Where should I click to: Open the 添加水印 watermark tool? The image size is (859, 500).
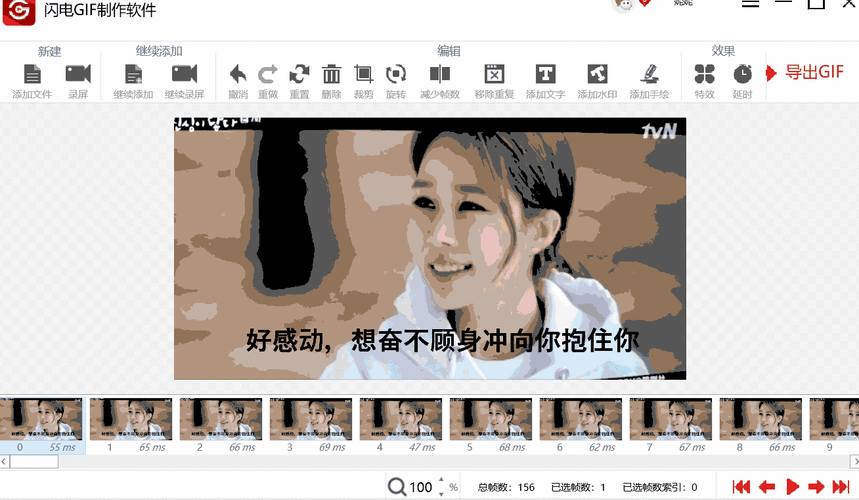tap(597, 74)
